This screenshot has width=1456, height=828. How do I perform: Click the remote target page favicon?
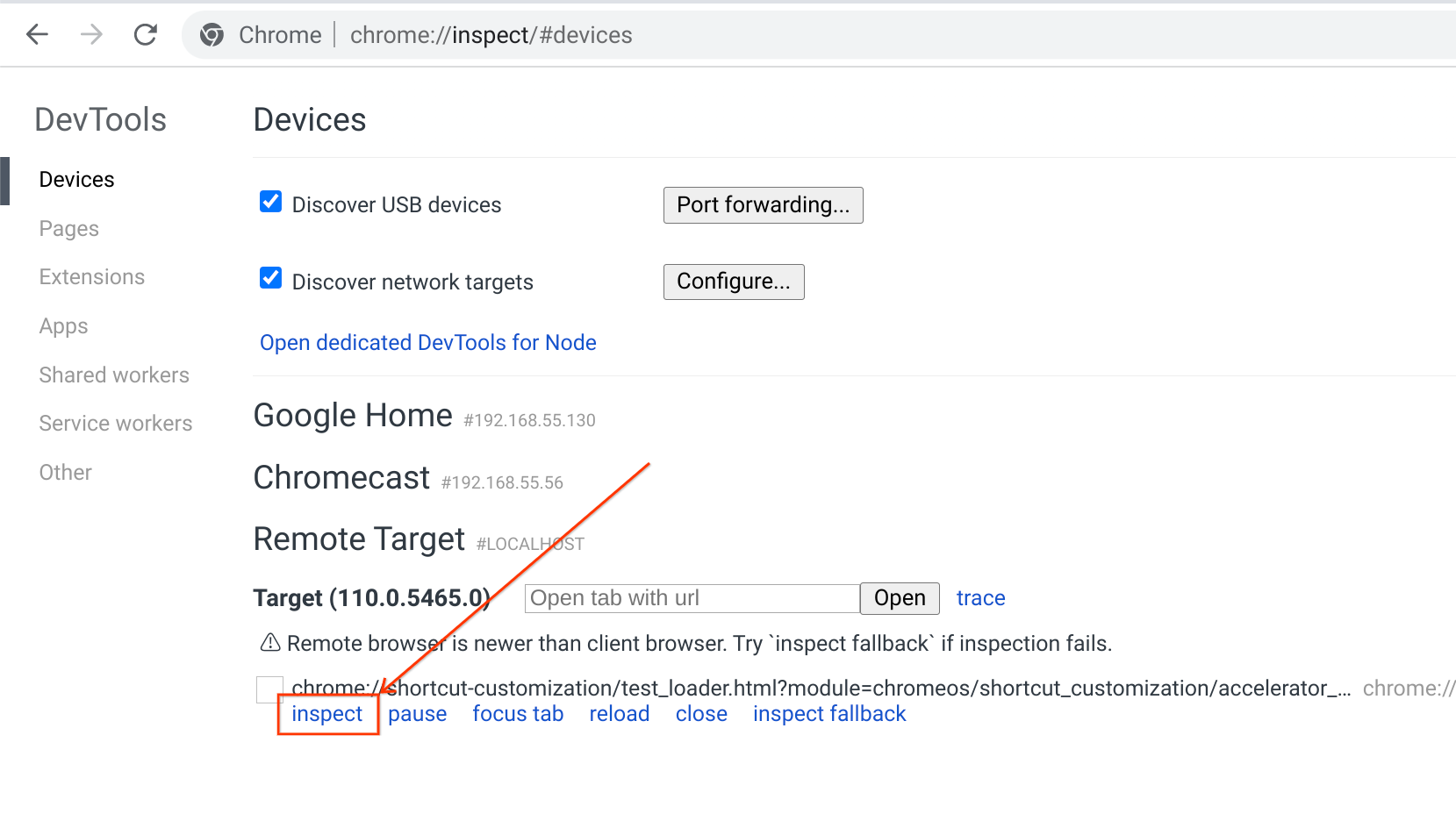269,689
